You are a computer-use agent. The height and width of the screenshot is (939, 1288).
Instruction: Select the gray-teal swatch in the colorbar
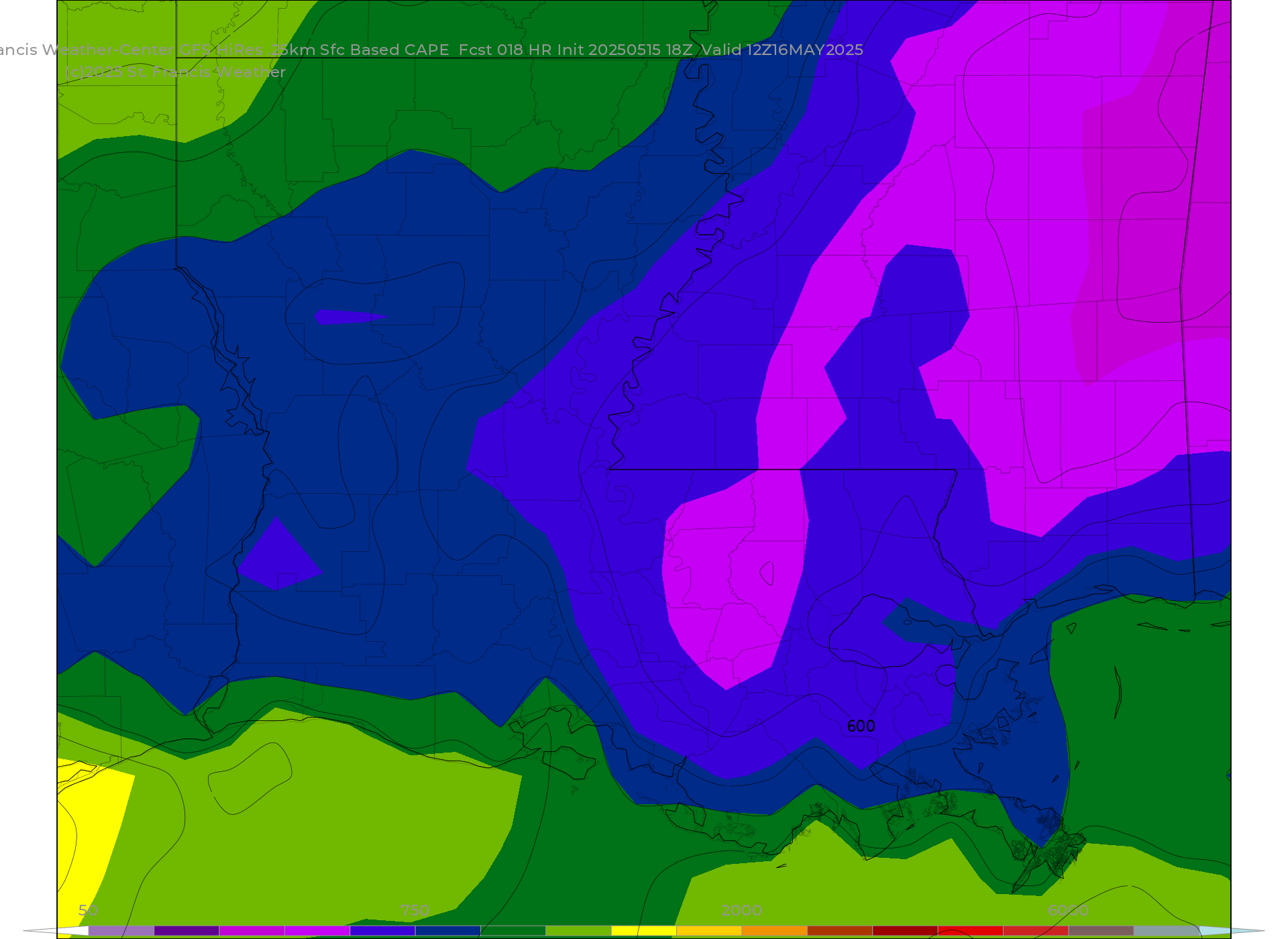1166,931
